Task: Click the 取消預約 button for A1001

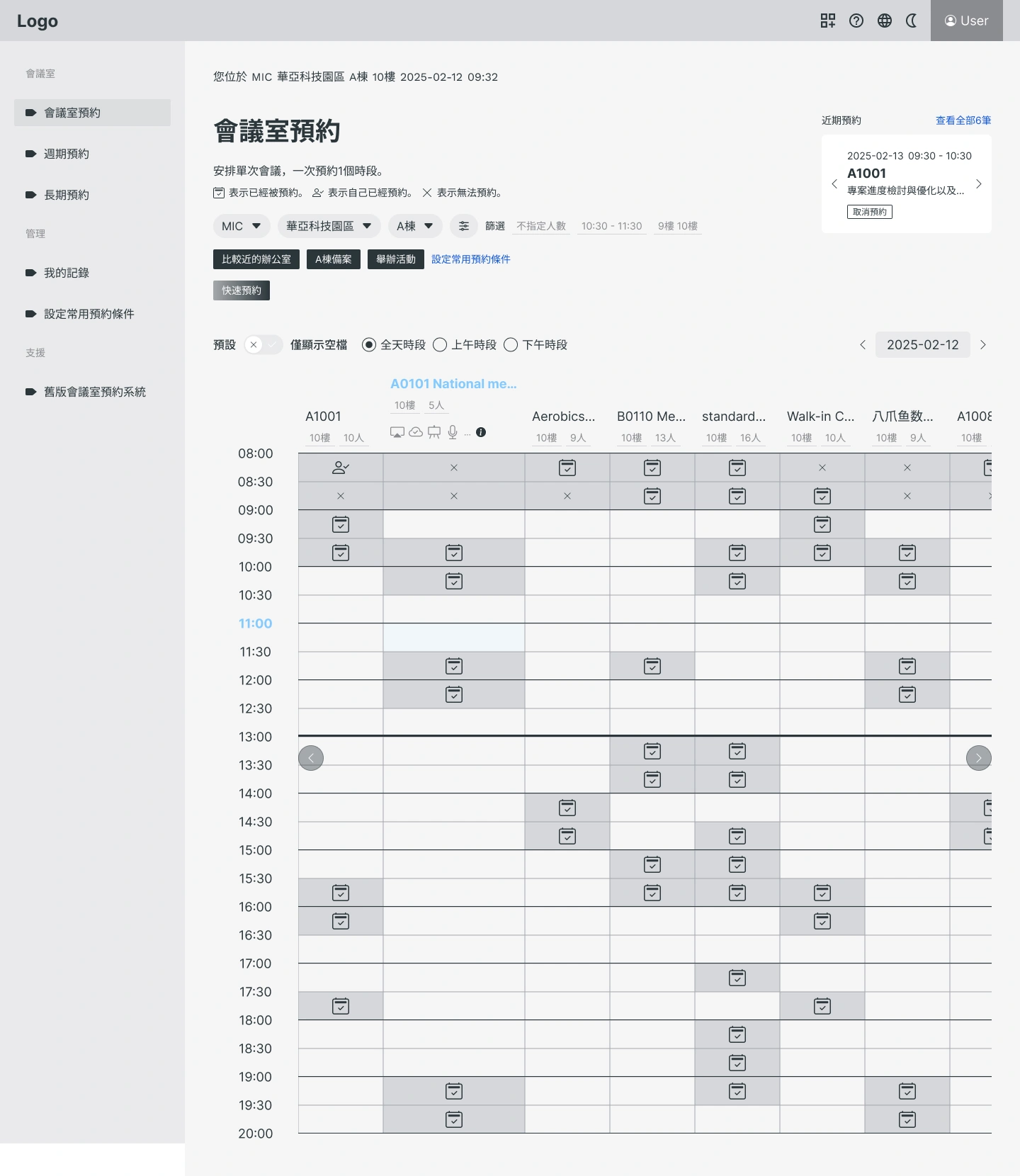Action: pos(869,212)
